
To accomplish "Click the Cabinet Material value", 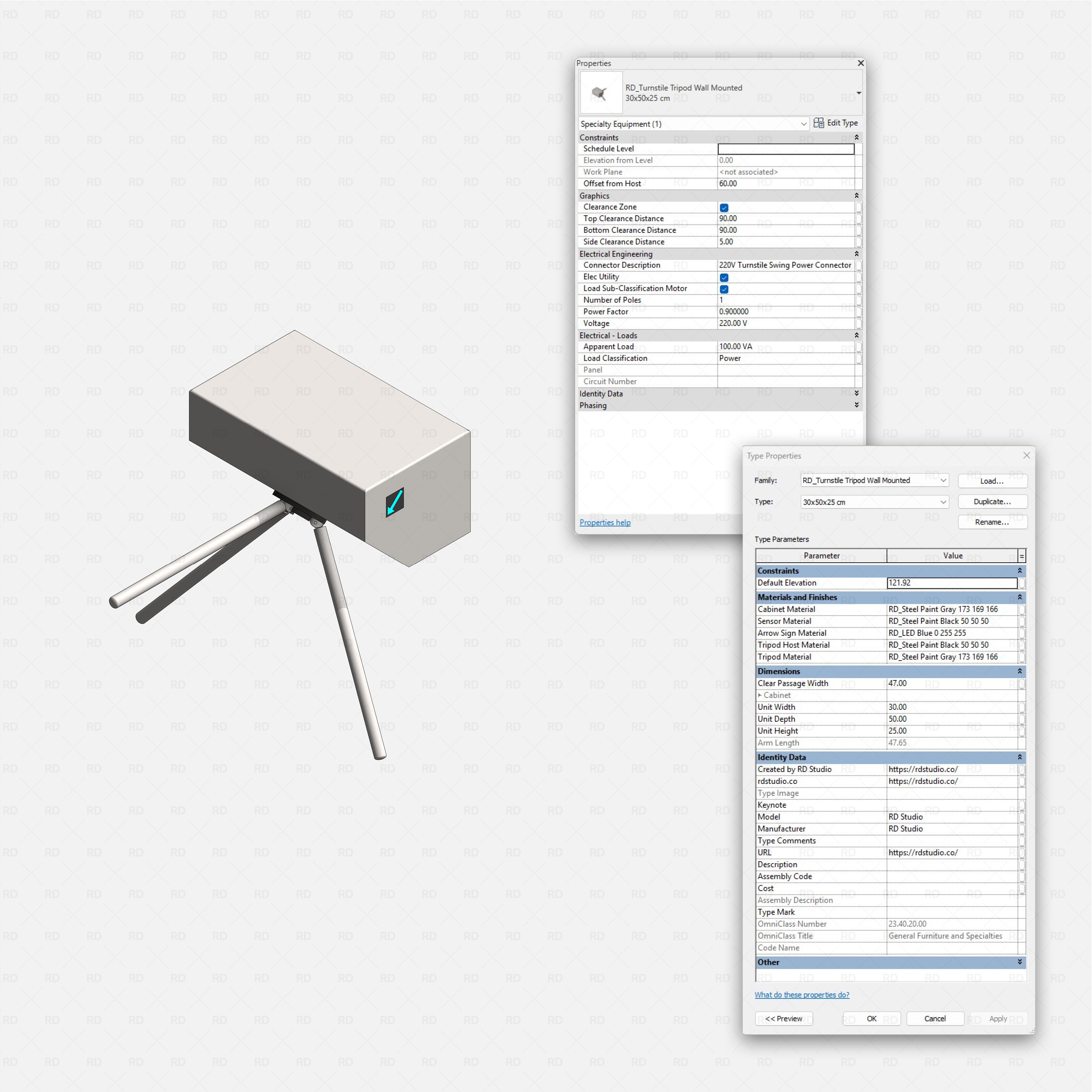I will (952, 609).
